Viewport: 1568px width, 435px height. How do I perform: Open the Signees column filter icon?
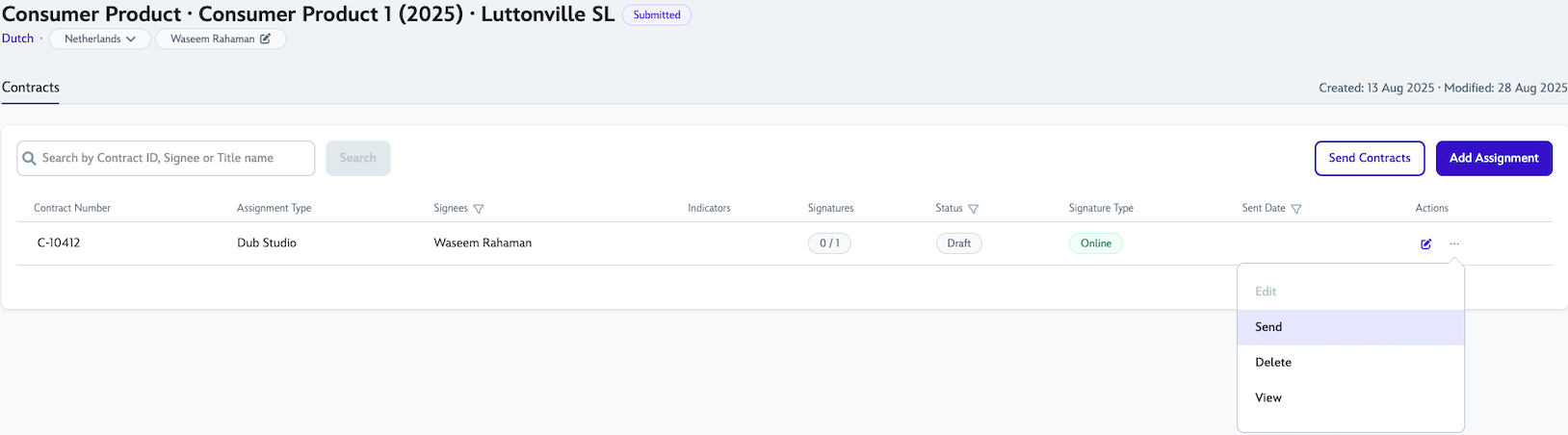click(x=479, y=209)
